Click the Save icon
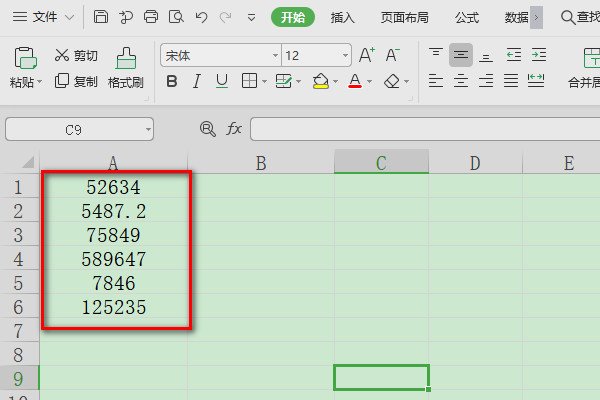600x400 pixels. pyautogui.click(x=101, y=17)
